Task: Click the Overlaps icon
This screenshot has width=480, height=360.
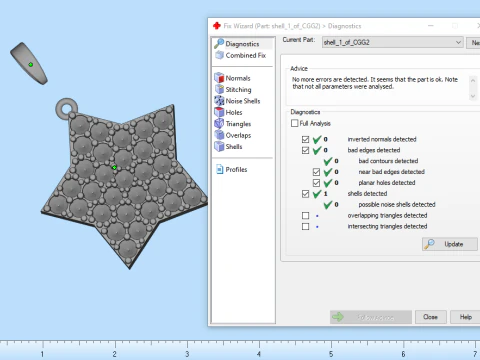Action: tap(219, 135)
